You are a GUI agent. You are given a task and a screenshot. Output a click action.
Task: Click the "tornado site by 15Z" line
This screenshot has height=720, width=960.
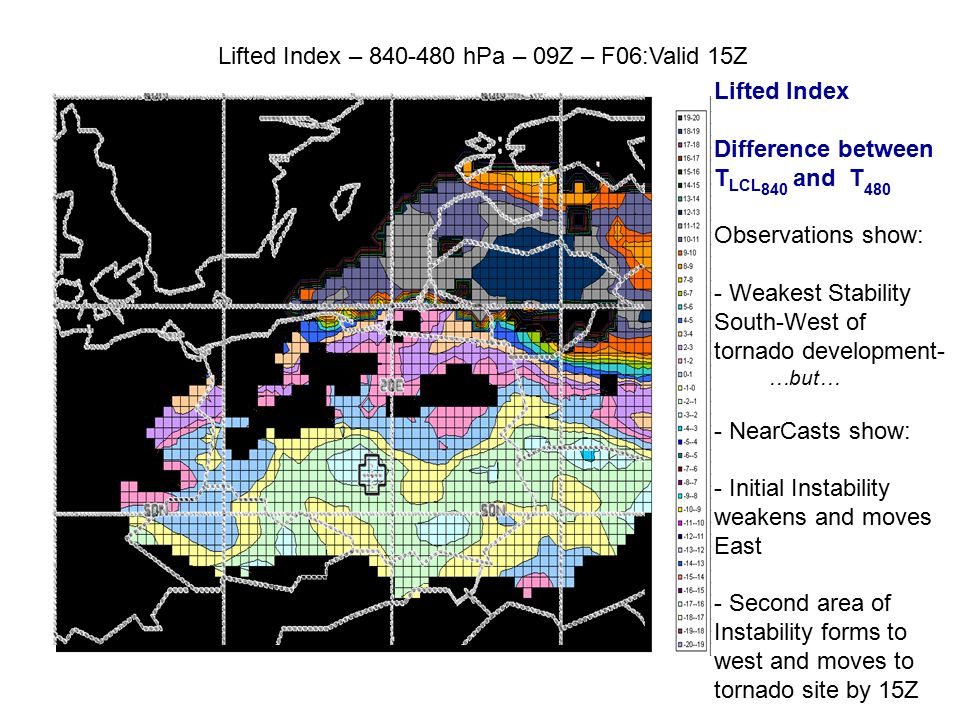pyautogui.click(x=816, y=690)
